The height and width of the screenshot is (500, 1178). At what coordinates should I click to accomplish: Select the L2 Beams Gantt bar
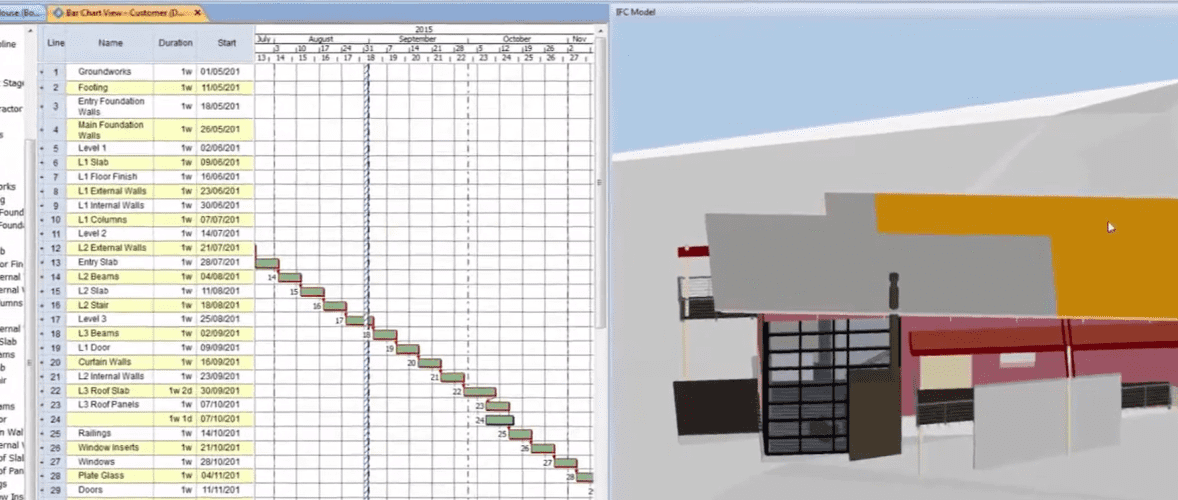click(289, 277)
